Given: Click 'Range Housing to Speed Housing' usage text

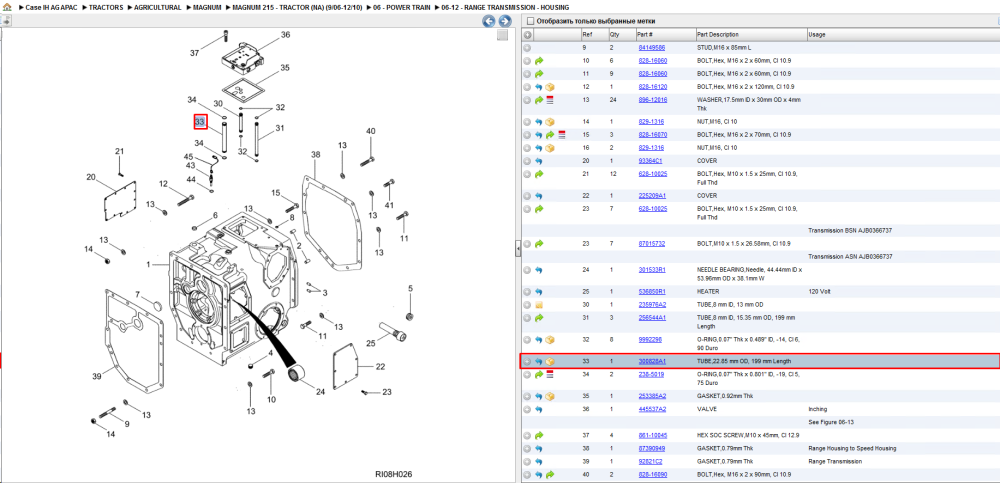Looking at the screenshot, I should [x=852, y=449].
